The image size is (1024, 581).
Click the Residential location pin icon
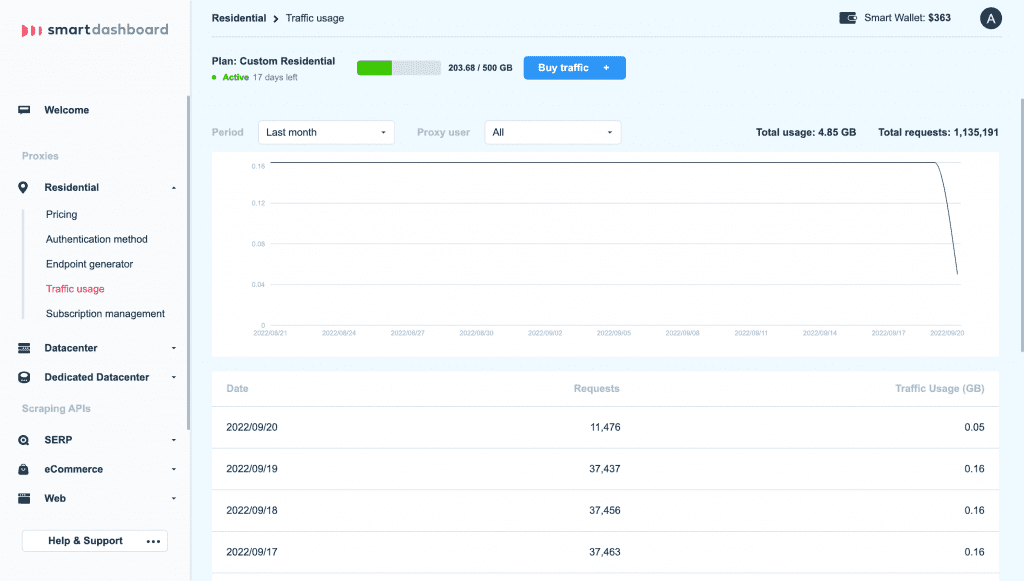[24, 187]
